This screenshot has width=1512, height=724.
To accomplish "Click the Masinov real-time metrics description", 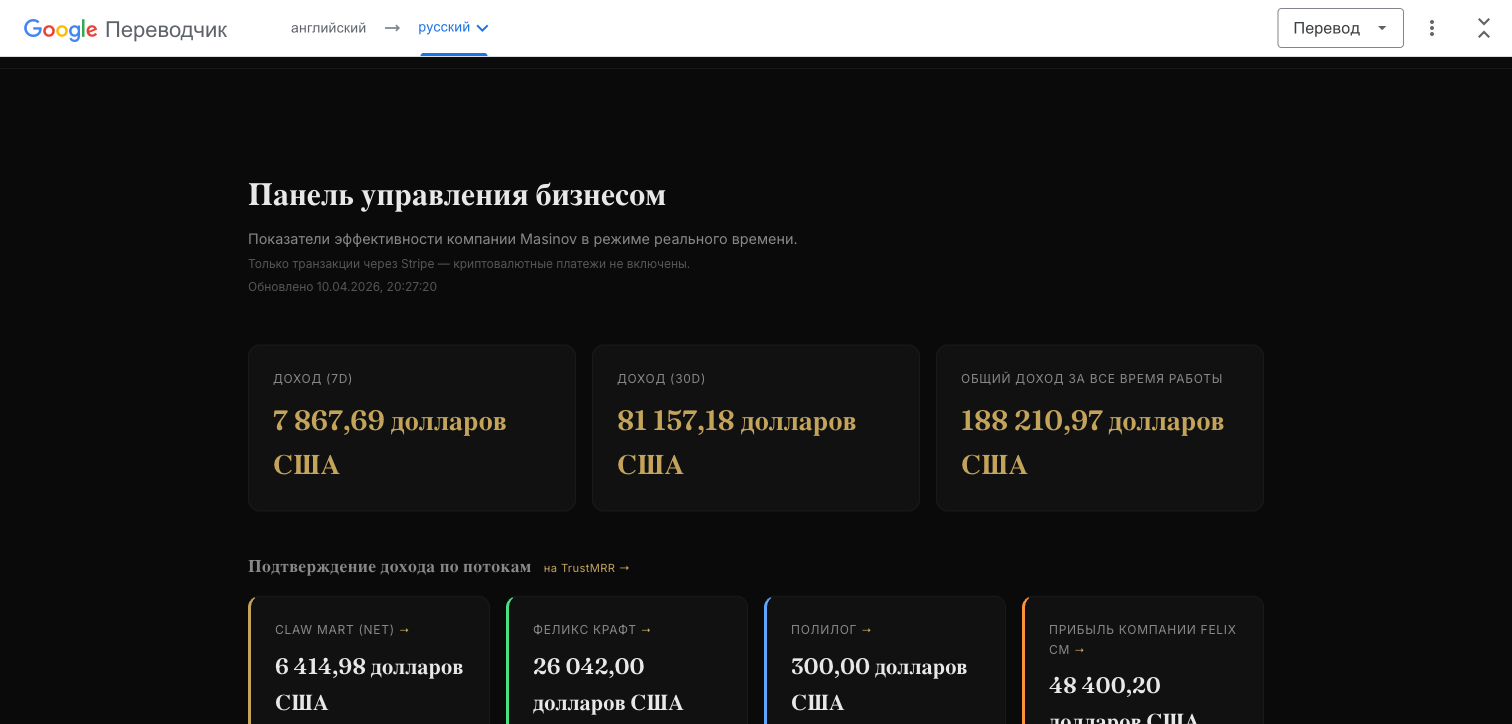I will [523, 240].
